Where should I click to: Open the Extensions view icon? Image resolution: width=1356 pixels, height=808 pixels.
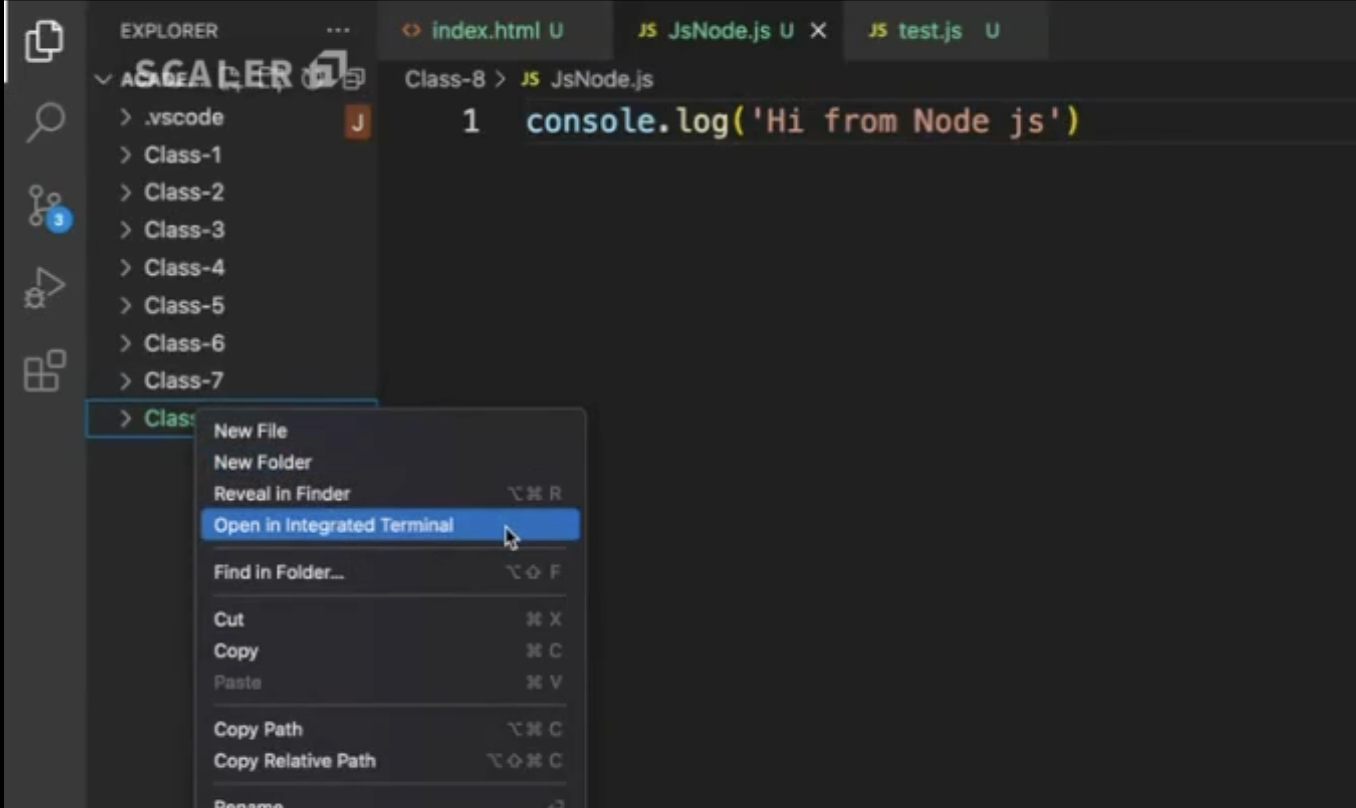44,372
